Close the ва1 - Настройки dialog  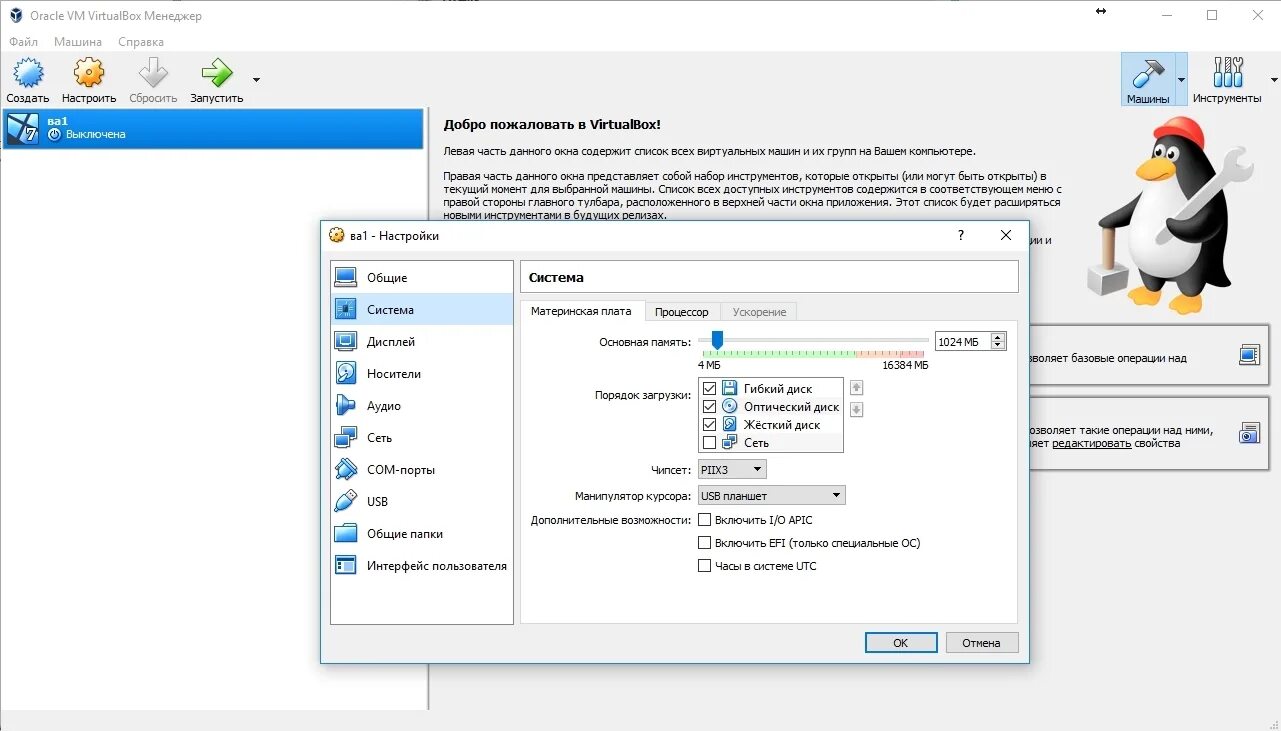pyautogui.click(x=1006, y=235)
